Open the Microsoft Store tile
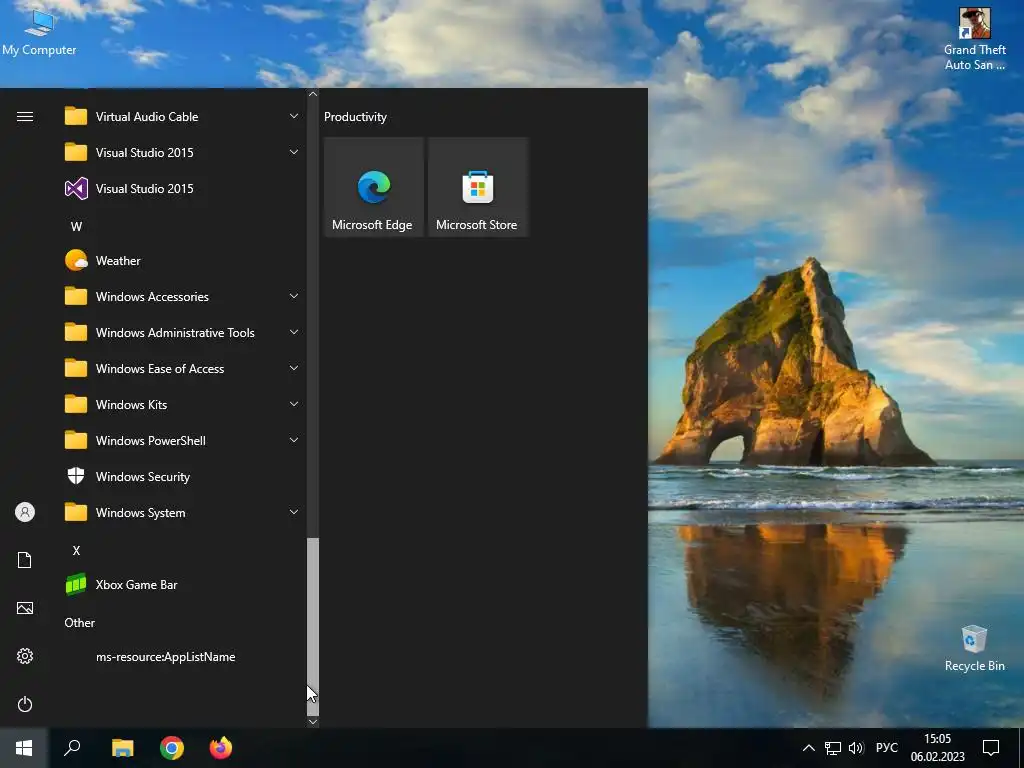The height and width of the screenshot is (768, 1024). (x=477, y=187)
